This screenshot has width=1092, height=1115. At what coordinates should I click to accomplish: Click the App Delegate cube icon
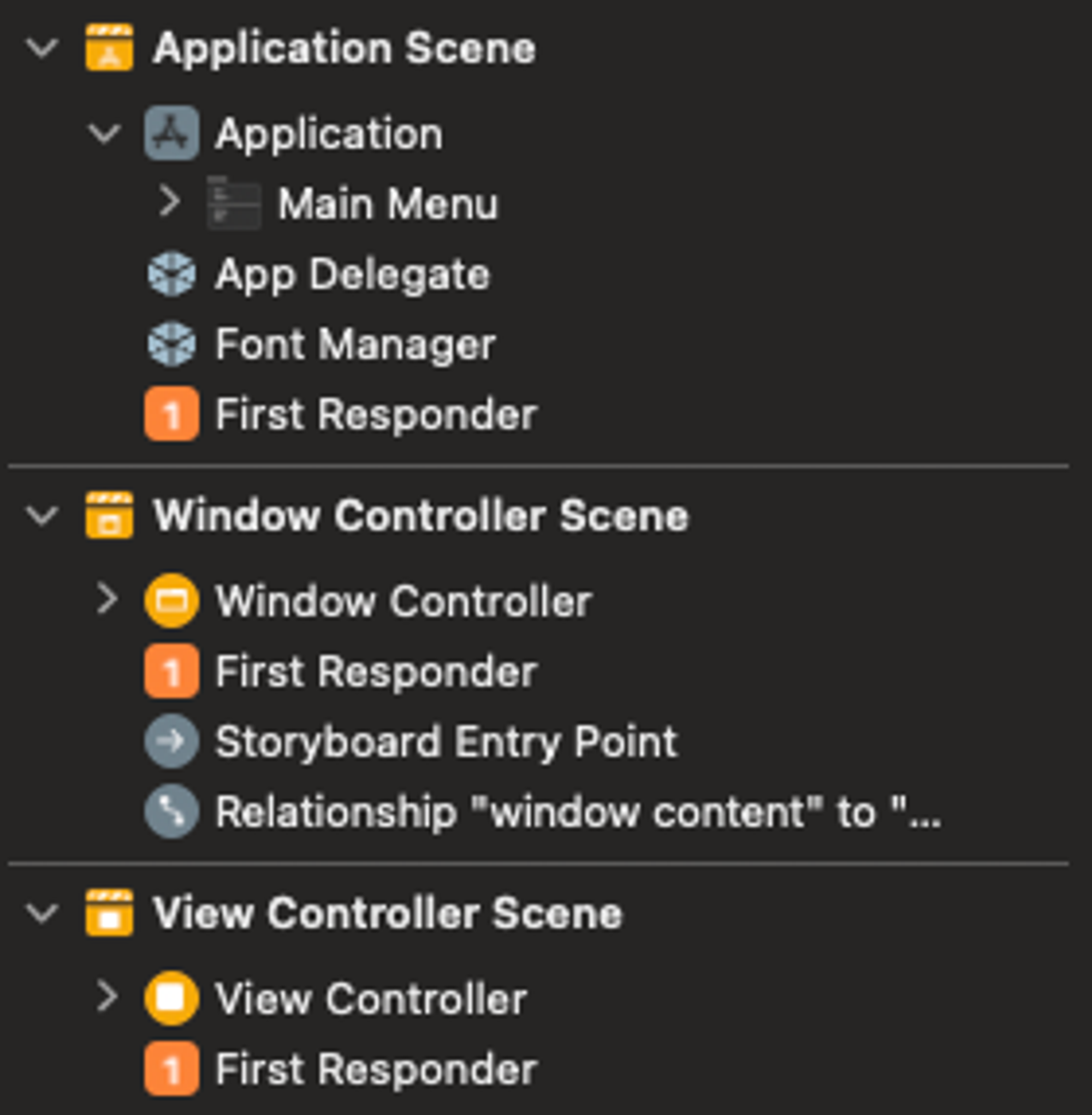[171, 274]
